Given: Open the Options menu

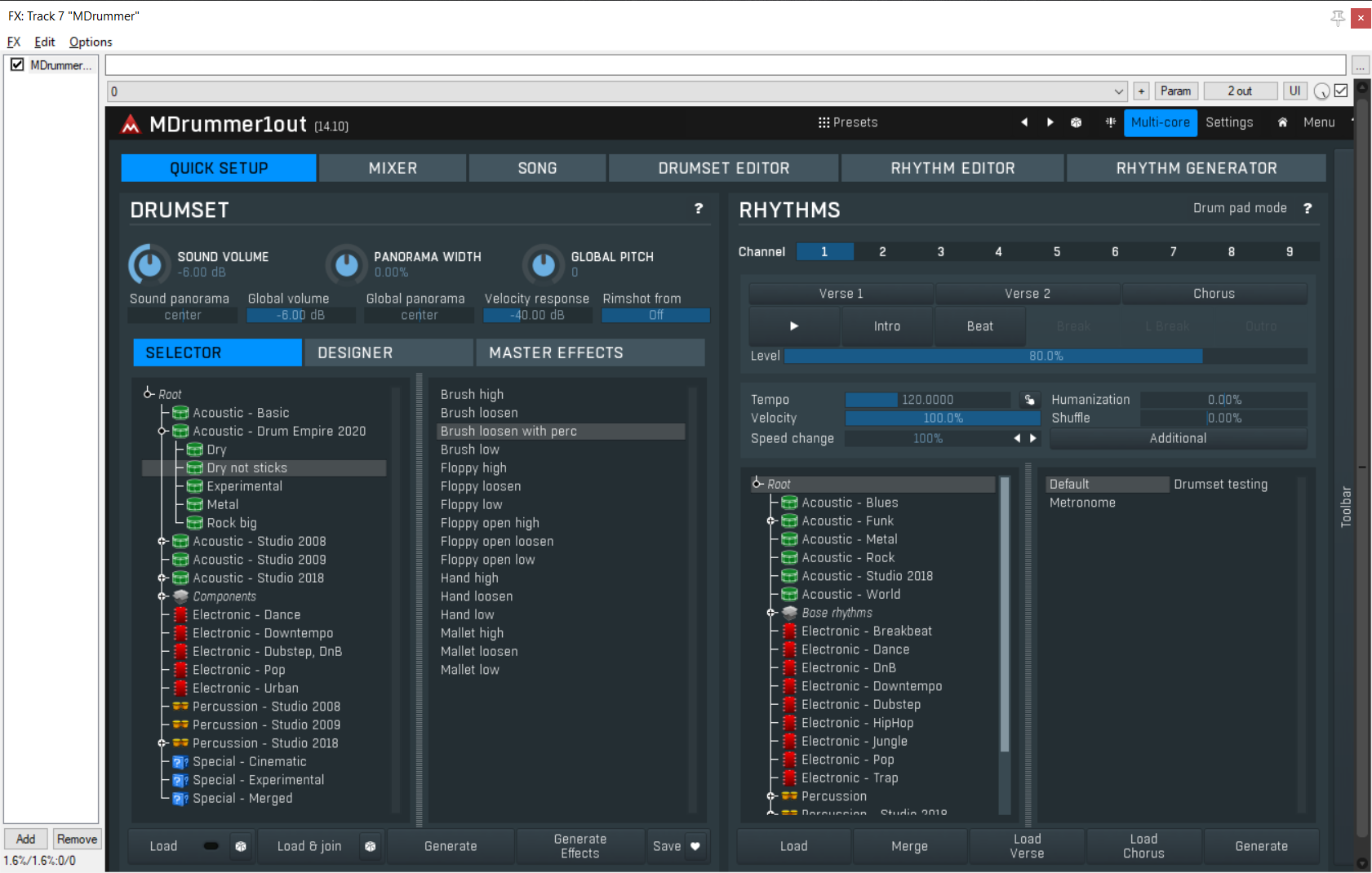Looking at the screenshot, I should 91,42.
